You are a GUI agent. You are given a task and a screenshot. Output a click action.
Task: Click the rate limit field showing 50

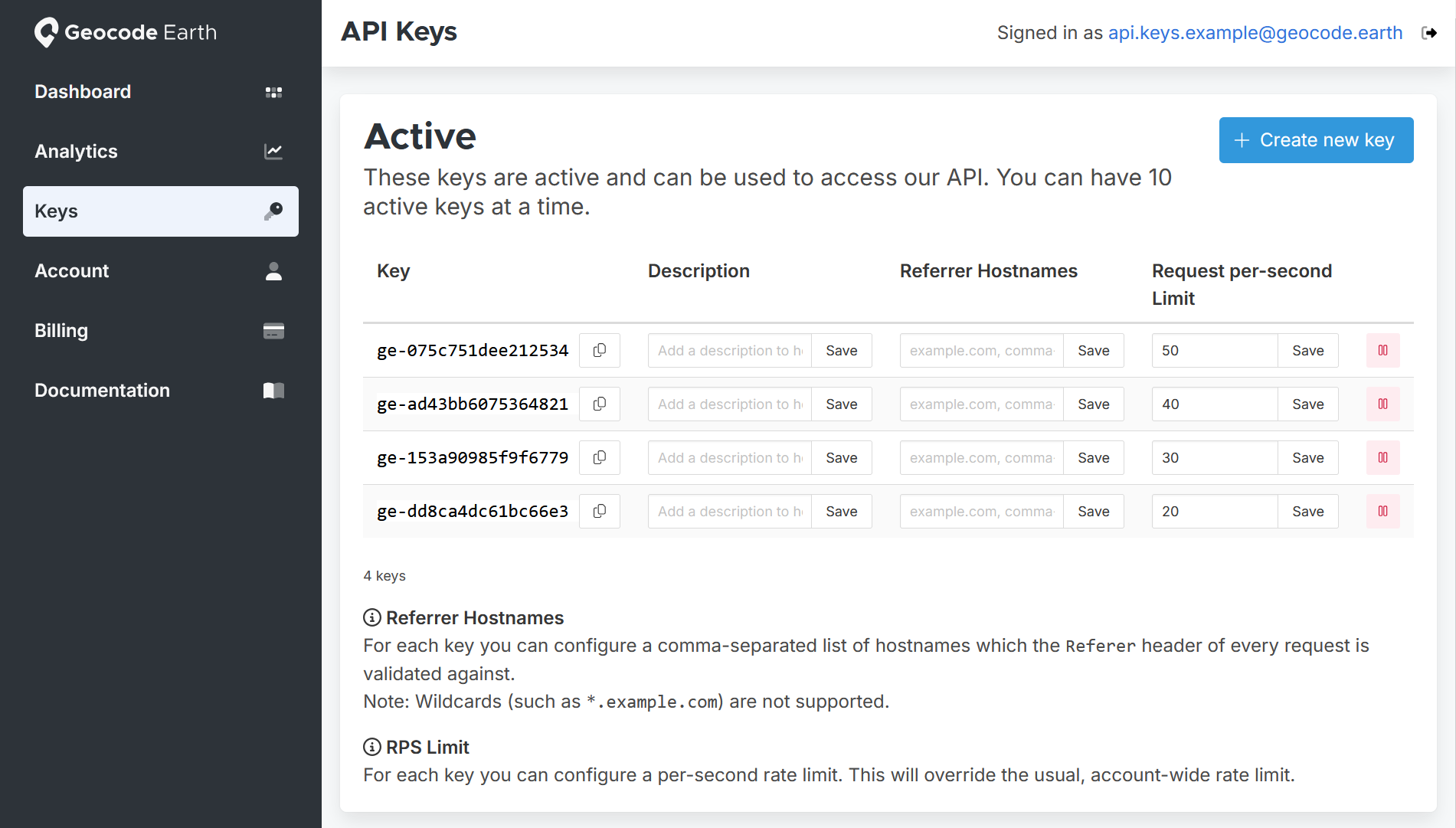pyautogui.click(x=1214, y=350)
